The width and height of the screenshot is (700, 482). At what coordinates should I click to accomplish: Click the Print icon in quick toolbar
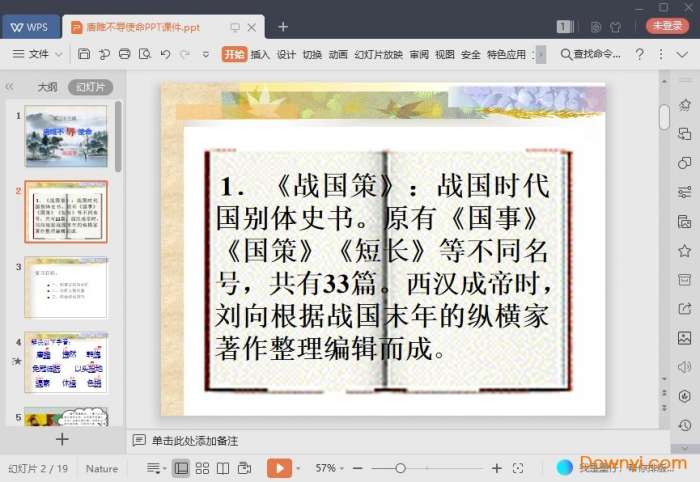(125, 54)
